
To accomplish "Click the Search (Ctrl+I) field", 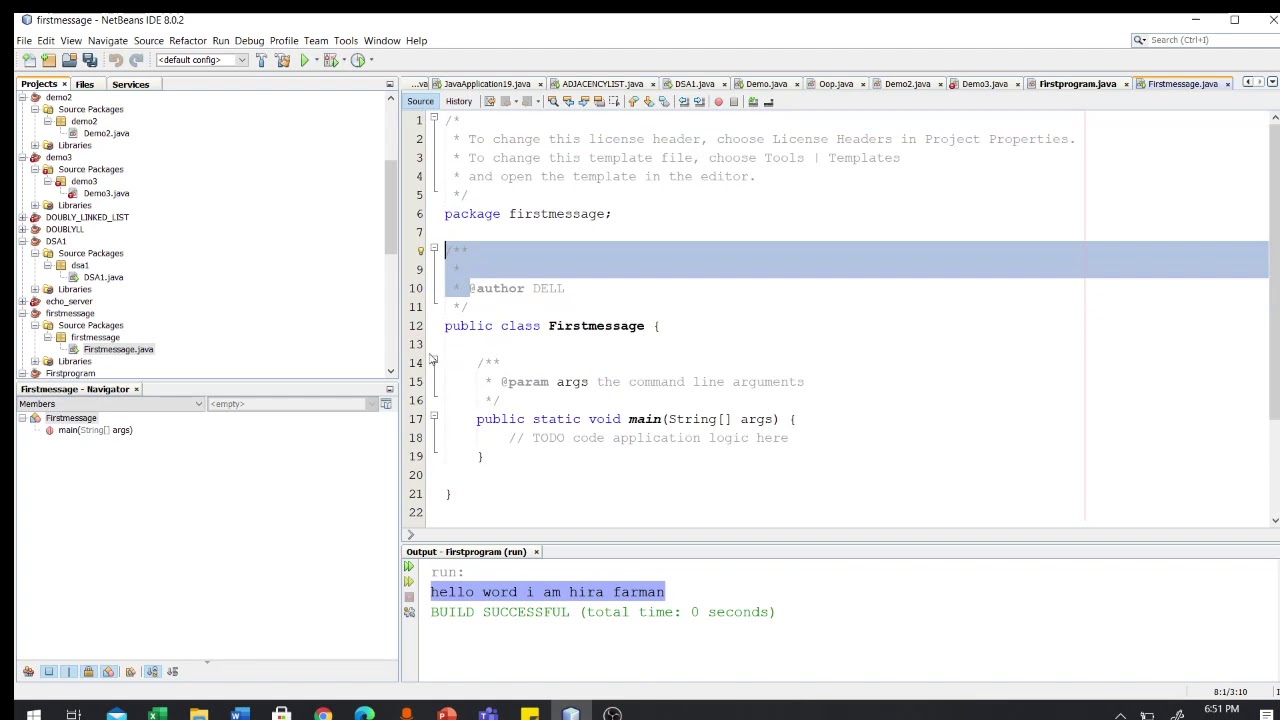I will pos(1204,40).
